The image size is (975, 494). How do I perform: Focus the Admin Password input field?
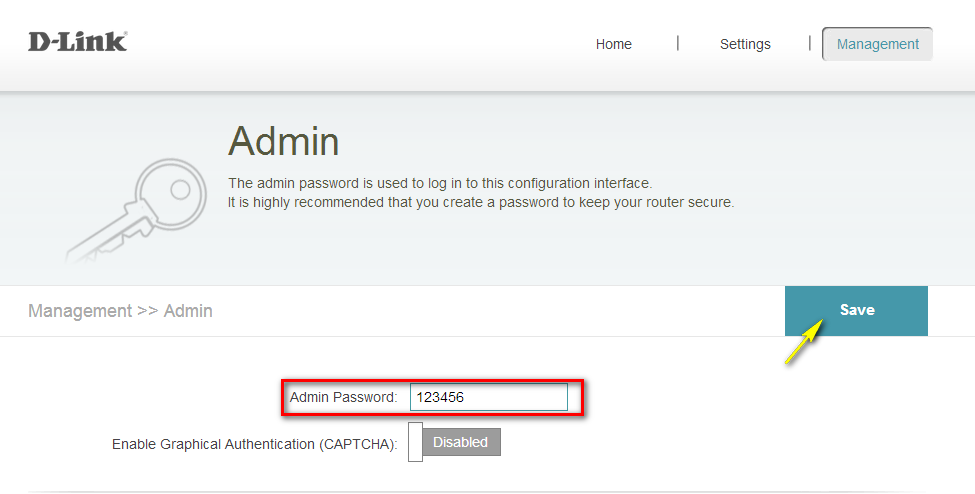pos(488,397)
